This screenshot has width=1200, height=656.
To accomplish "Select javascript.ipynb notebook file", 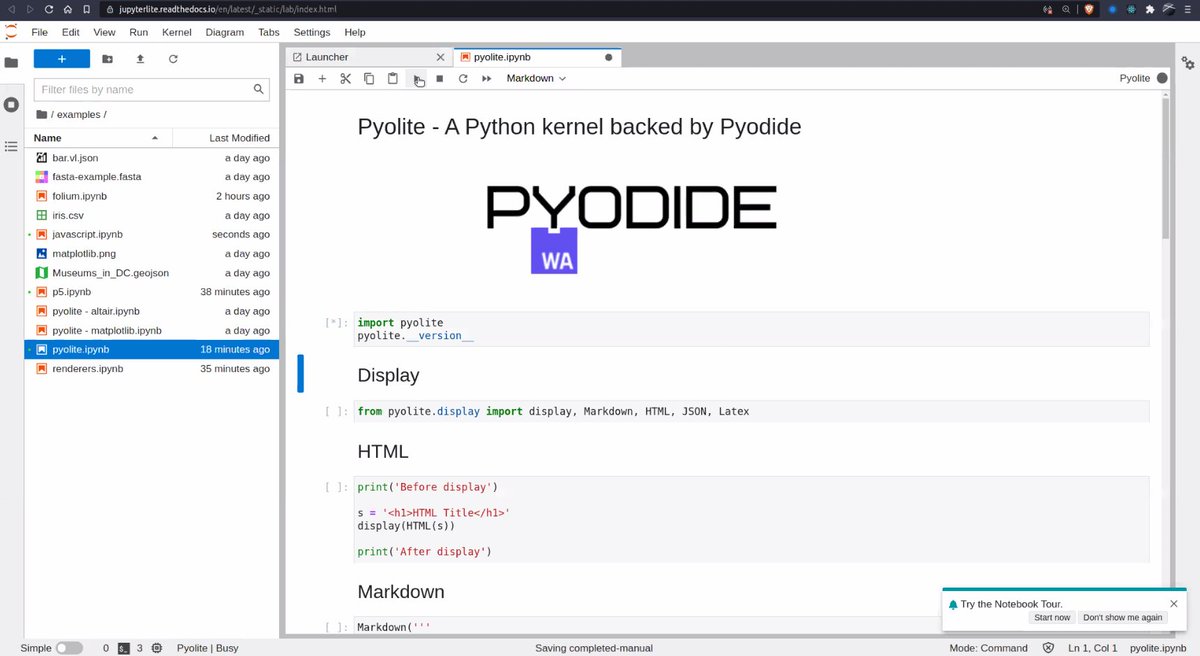I will [x=152, y=234].
